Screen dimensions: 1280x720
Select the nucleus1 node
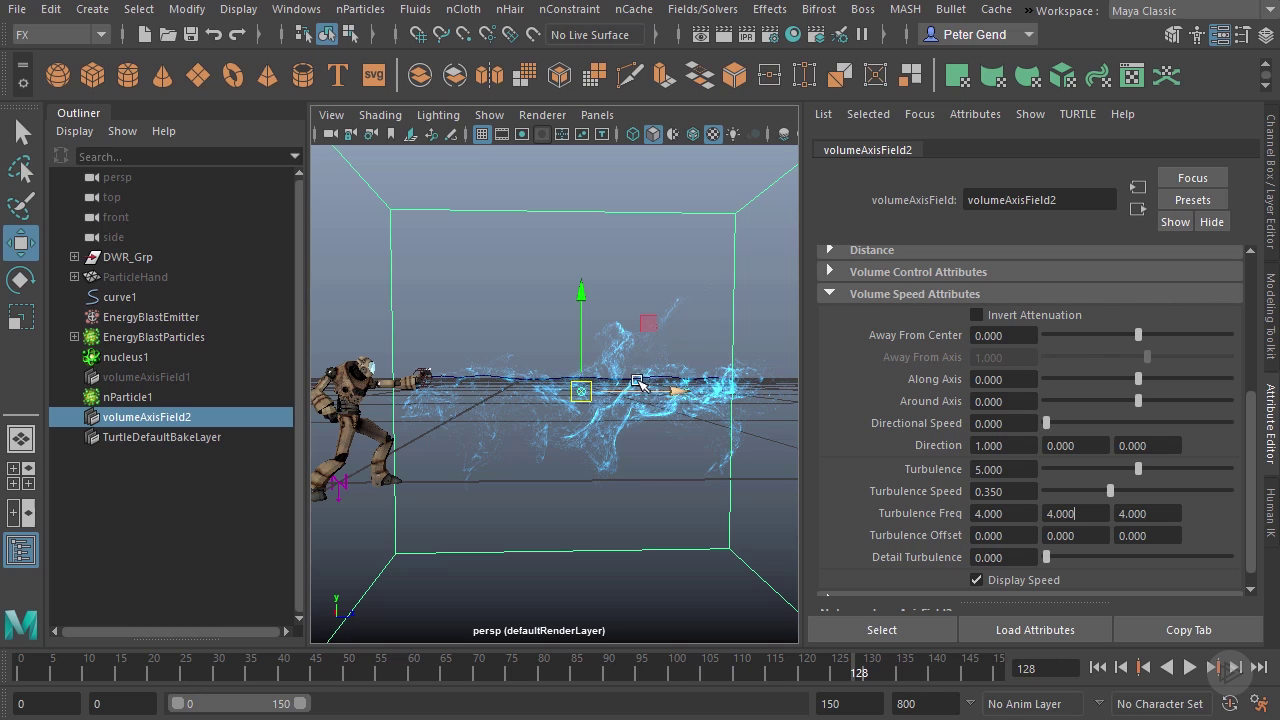pyautogui.click(x=125, y=357)
